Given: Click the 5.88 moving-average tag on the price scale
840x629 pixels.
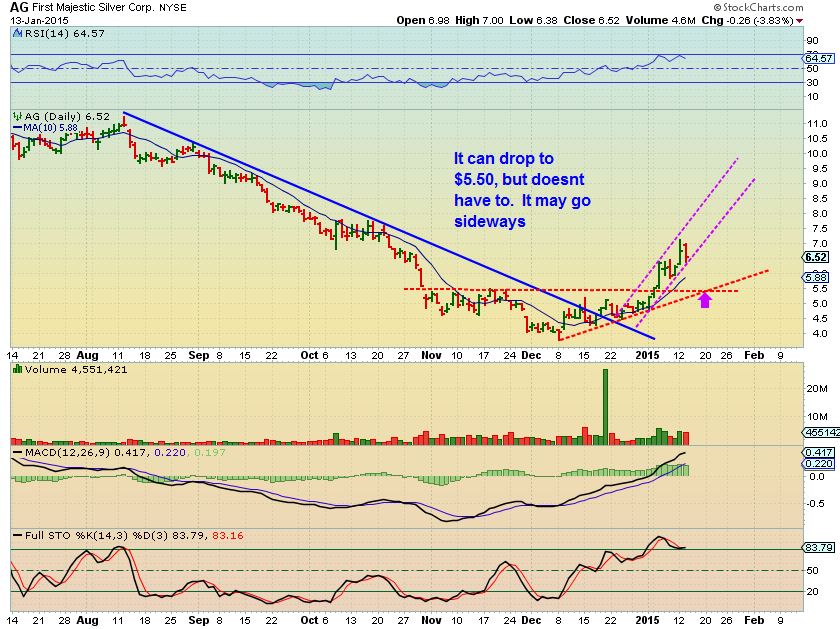Looking at the screenshot, I should (817, 277).
